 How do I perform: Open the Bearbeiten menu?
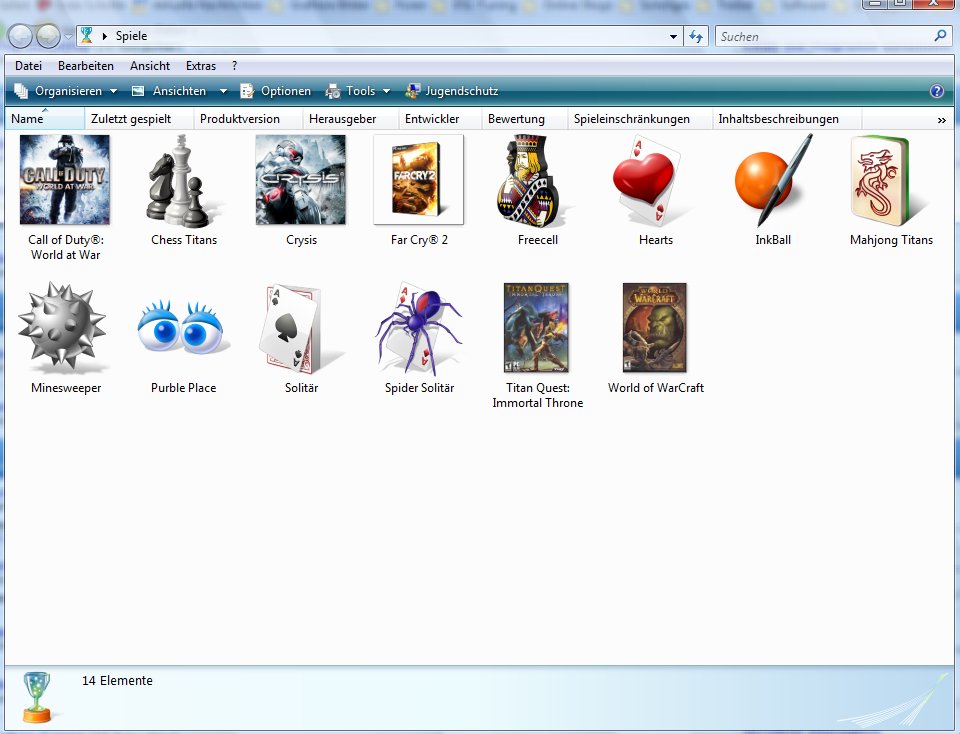pyautogui.click(x=86, y=66)
